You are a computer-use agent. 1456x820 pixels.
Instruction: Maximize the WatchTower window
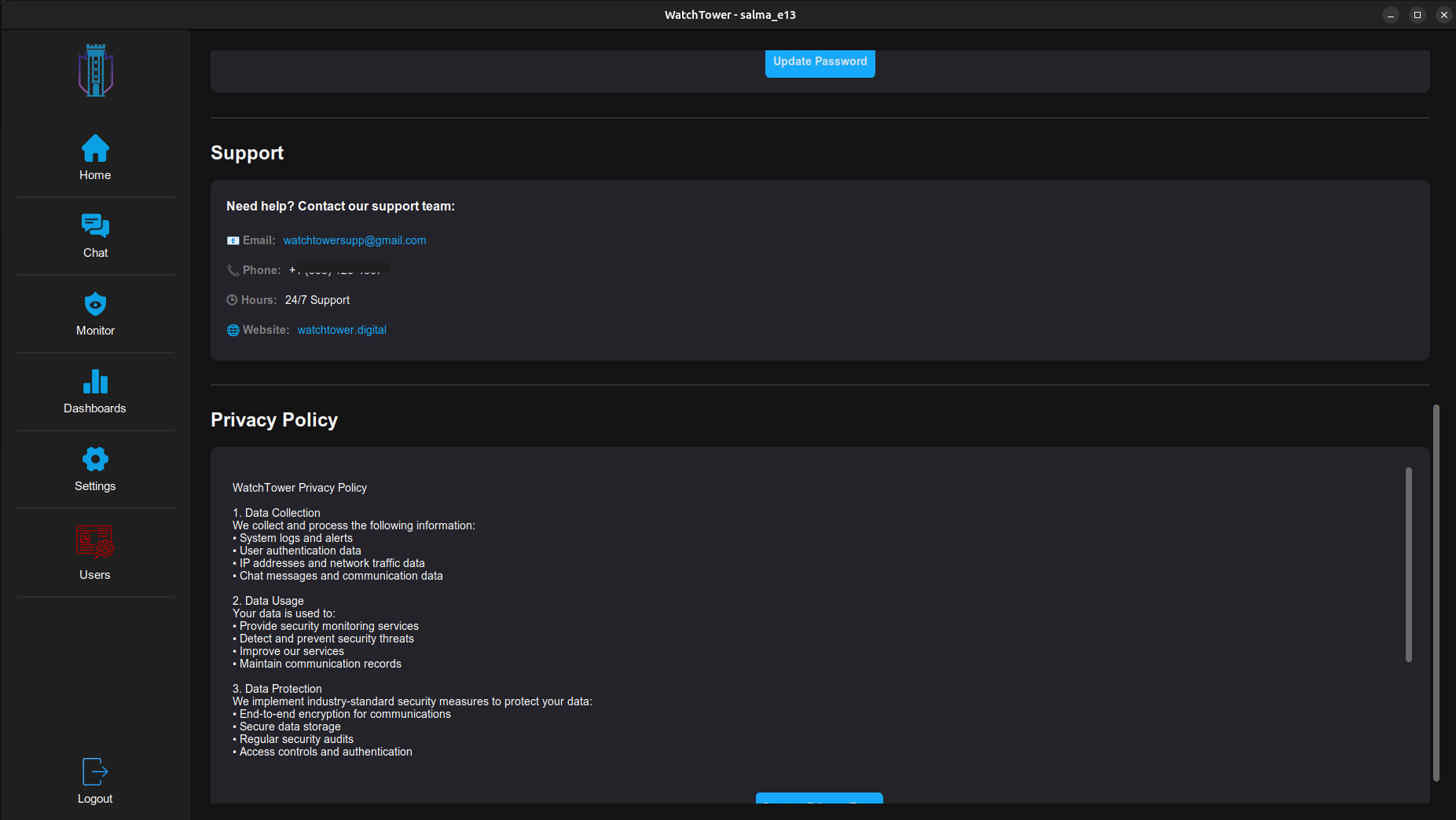pyautogui.click(x=1417, y=15)
